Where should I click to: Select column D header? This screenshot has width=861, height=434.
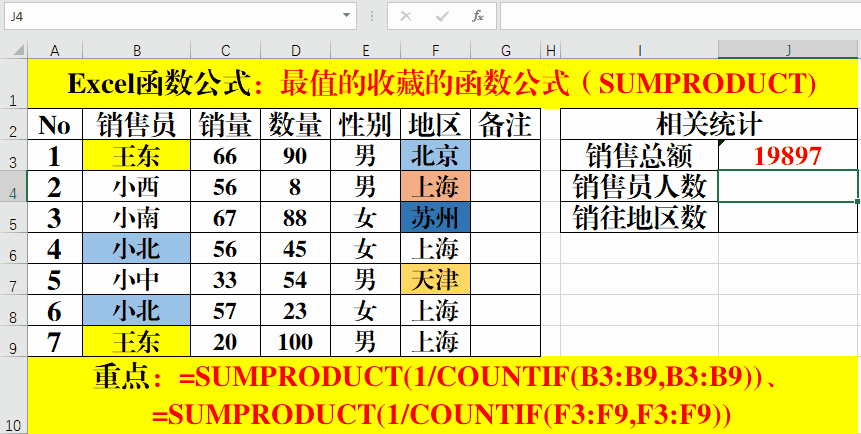(295, 51)
